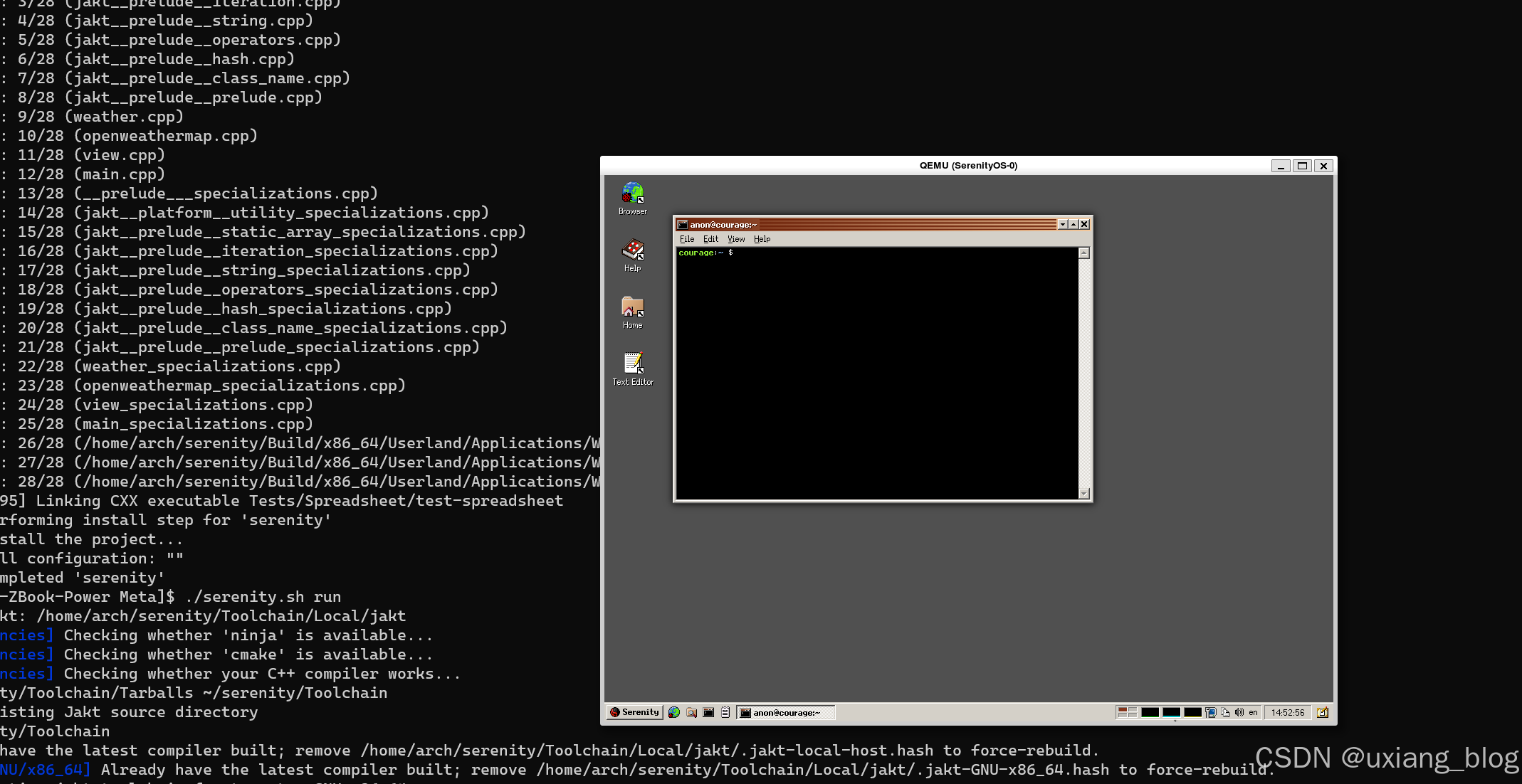Open the taskbar clock showing 14:52:56
The height and width of the screenshot is (784, 1522).
click(1287, 712)
